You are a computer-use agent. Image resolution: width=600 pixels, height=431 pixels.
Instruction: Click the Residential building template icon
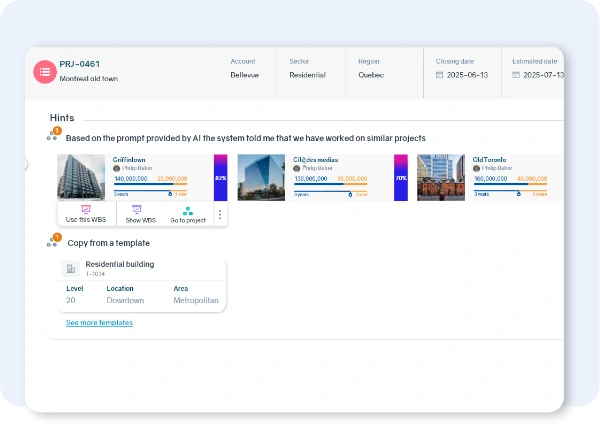[71, 268]
